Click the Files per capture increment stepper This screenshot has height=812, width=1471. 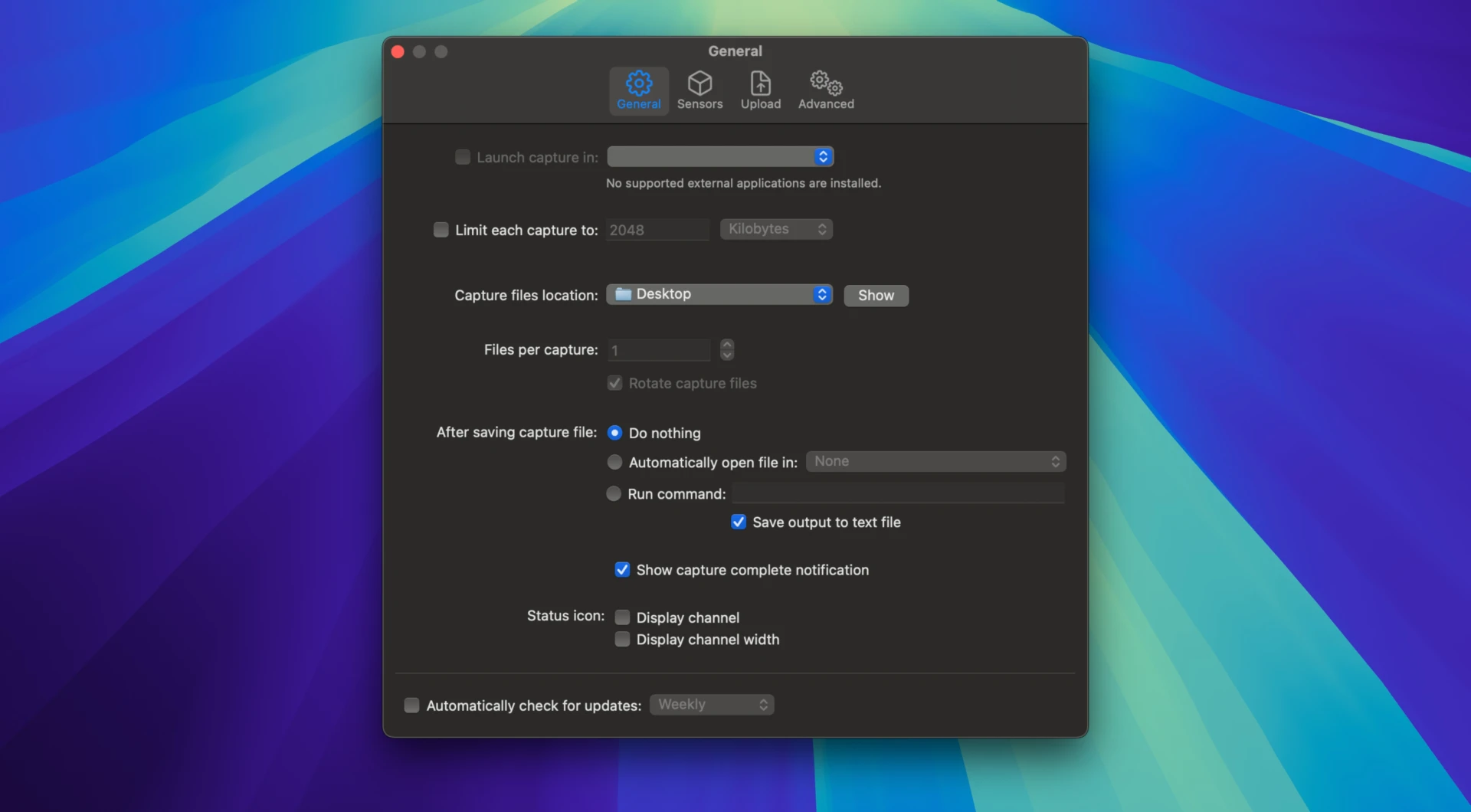(727, 345)
